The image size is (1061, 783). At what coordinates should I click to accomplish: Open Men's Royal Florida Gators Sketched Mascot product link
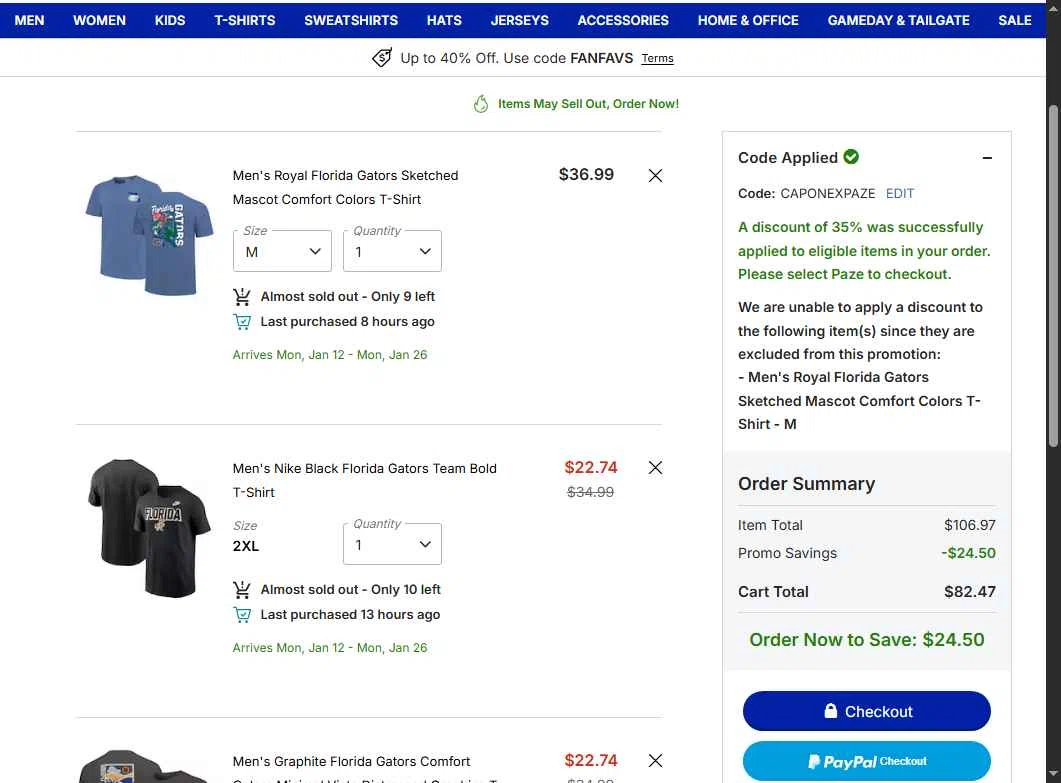(345, 187)
